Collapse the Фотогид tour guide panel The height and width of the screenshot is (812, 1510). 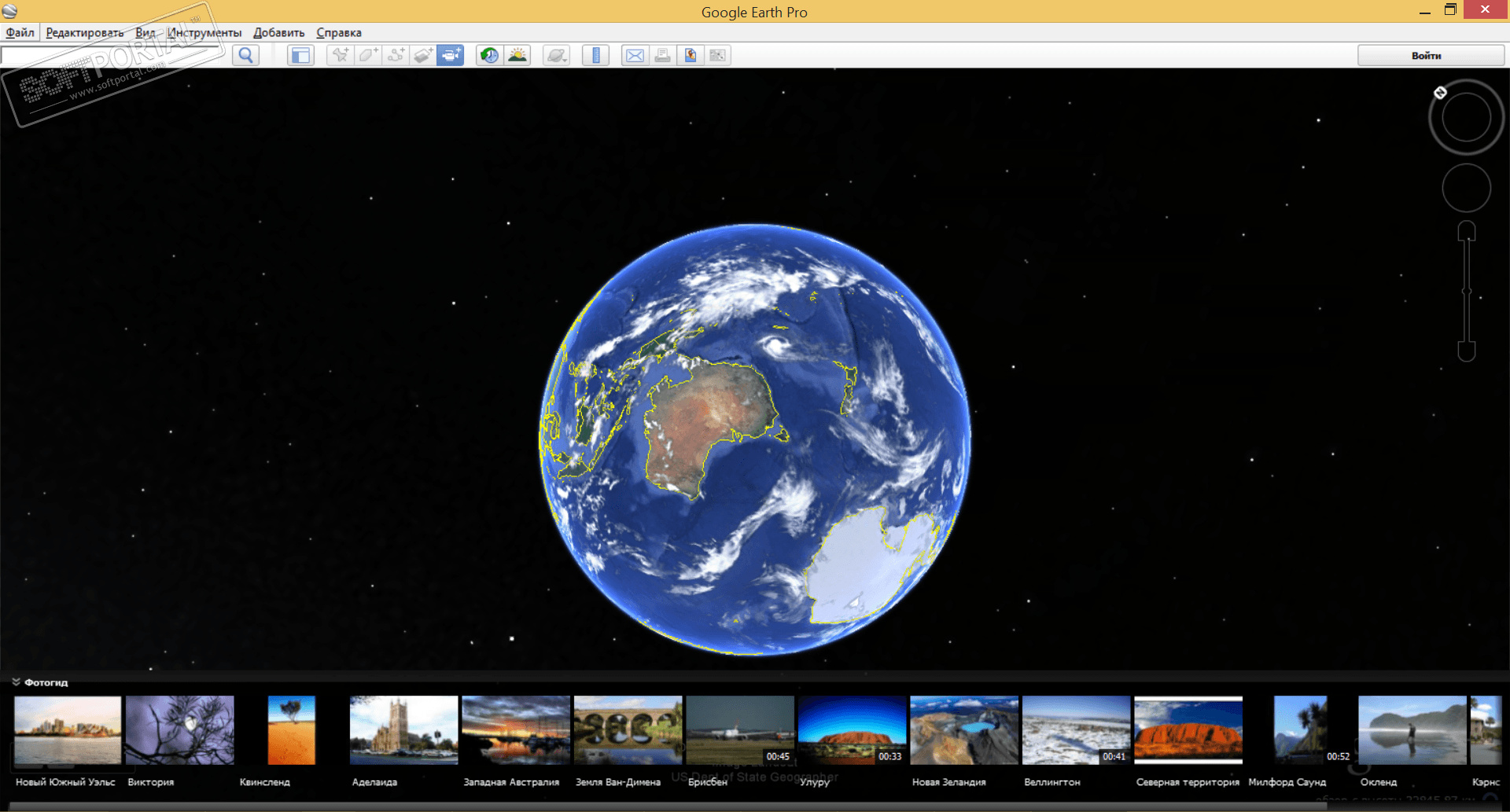pos(16,682)
